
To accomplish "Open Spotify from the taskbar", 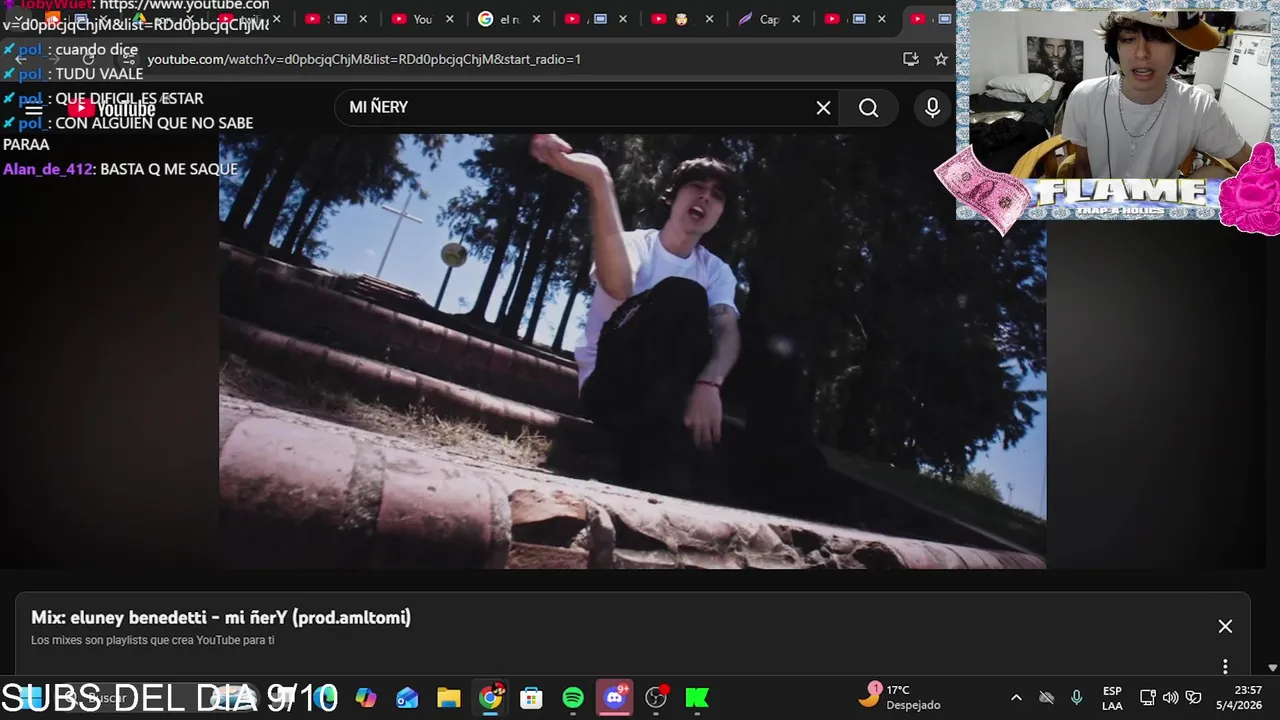I will pyautogui.click(x=573, y=698).
